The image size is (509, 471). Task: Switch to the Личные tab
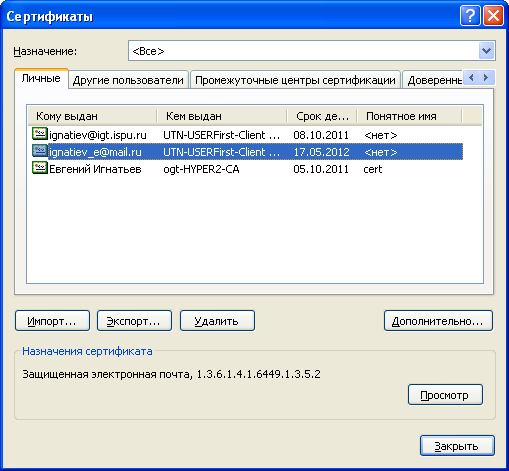coord(41,79)
